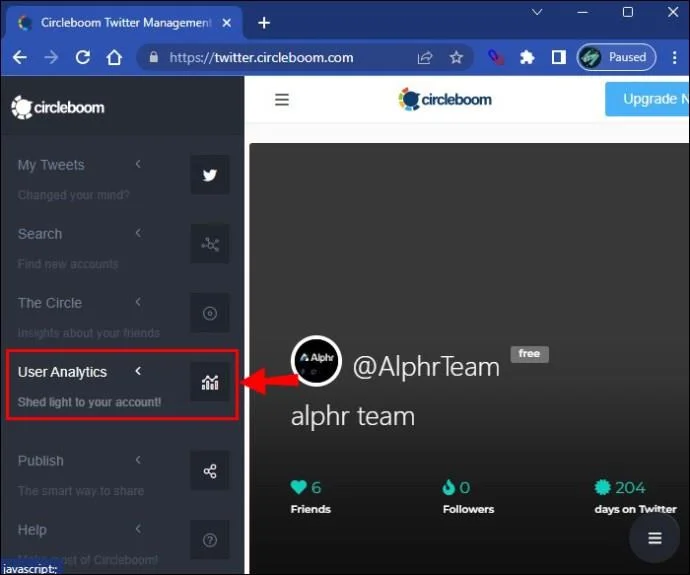The image size is (690, 575).
Task: View site info via padlock icon
Action: [153, 57]
